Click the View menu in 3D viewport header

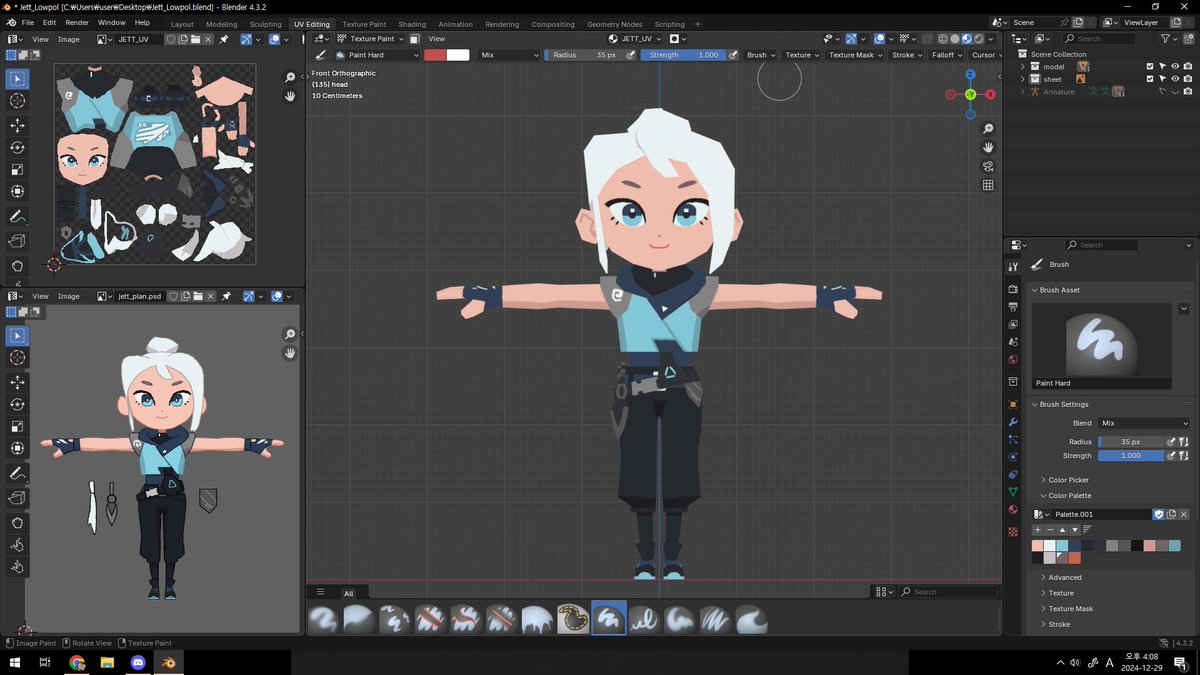point(437,39)
